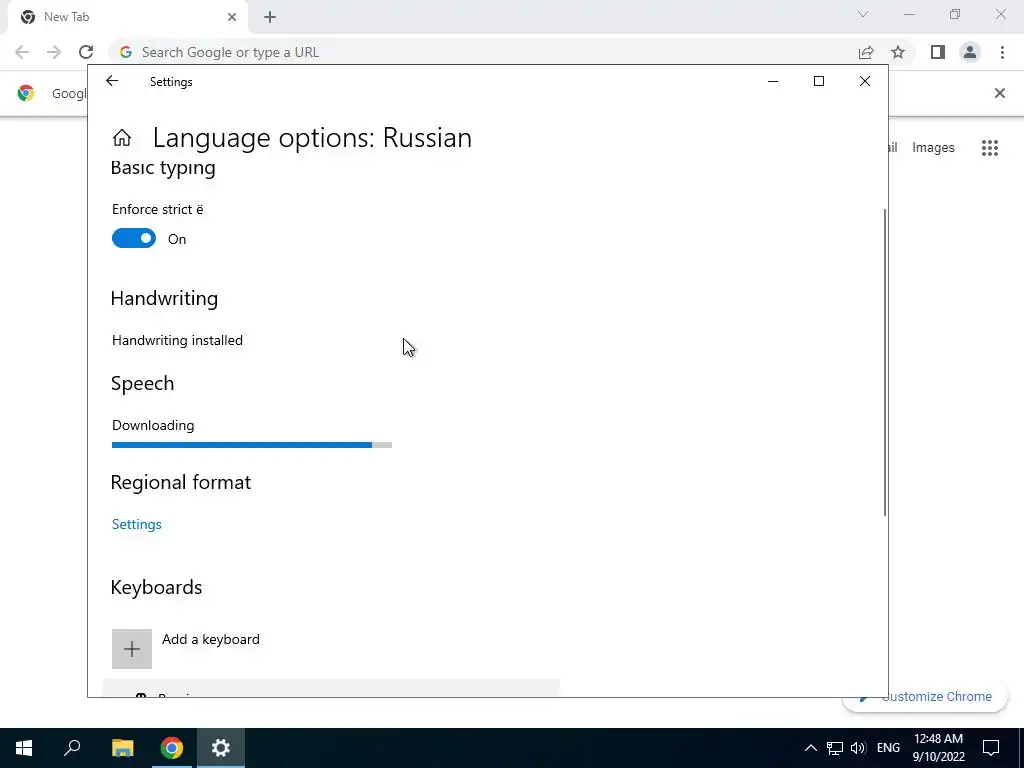Minimize the Settings window
Screen dimensions: 1024x768
(773, 81)
